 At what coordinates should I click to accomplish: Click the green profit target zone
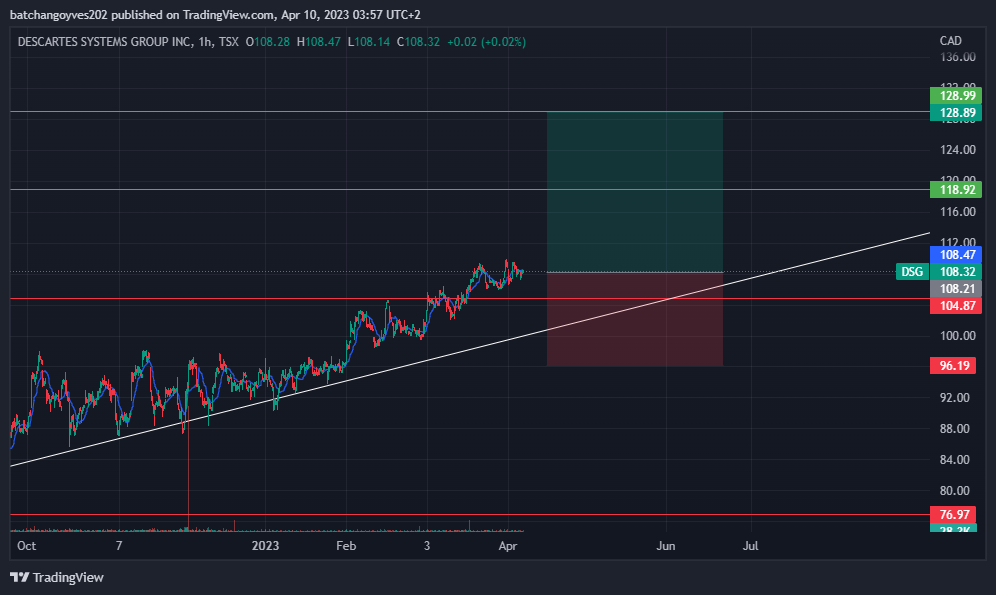pyautogui.click(x=635, y=192)
